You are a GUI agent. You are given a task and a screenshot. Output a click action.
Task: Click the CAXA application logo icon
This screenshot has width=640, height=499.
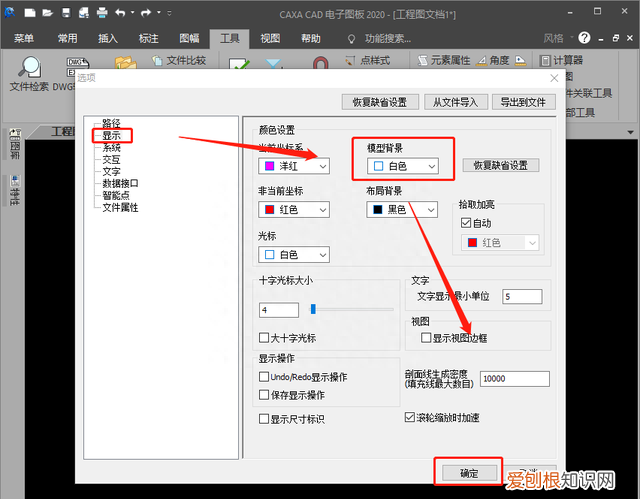point(9,13)
